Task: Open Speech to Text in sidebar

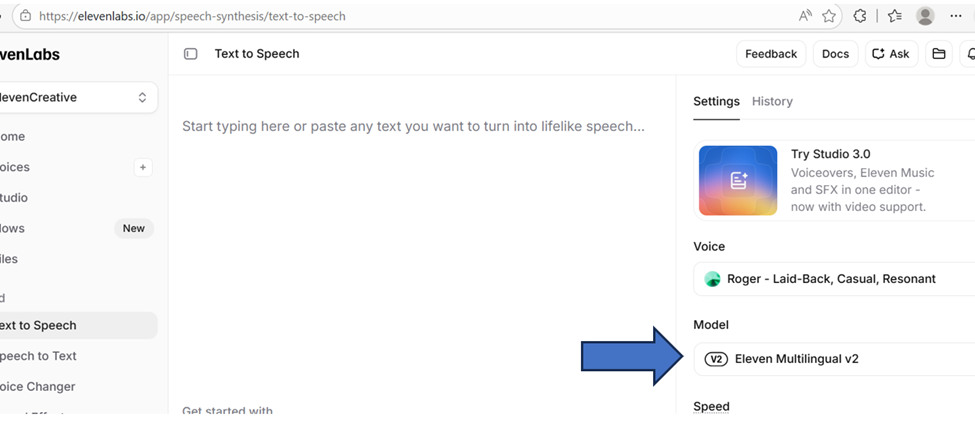Action: 38,356
